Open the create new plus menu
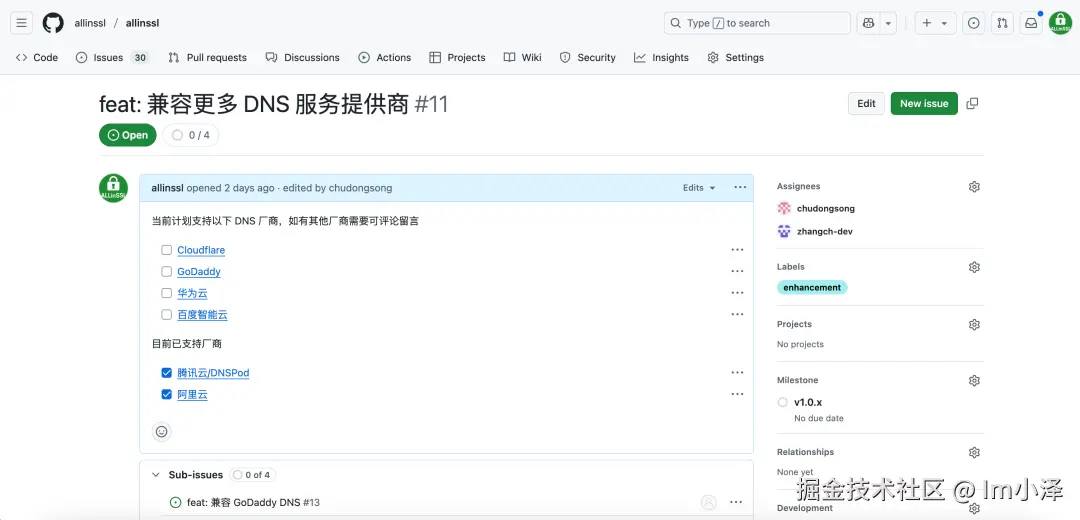The width and height of the screenshot is (1080, 520). click(x=935, y=23)
